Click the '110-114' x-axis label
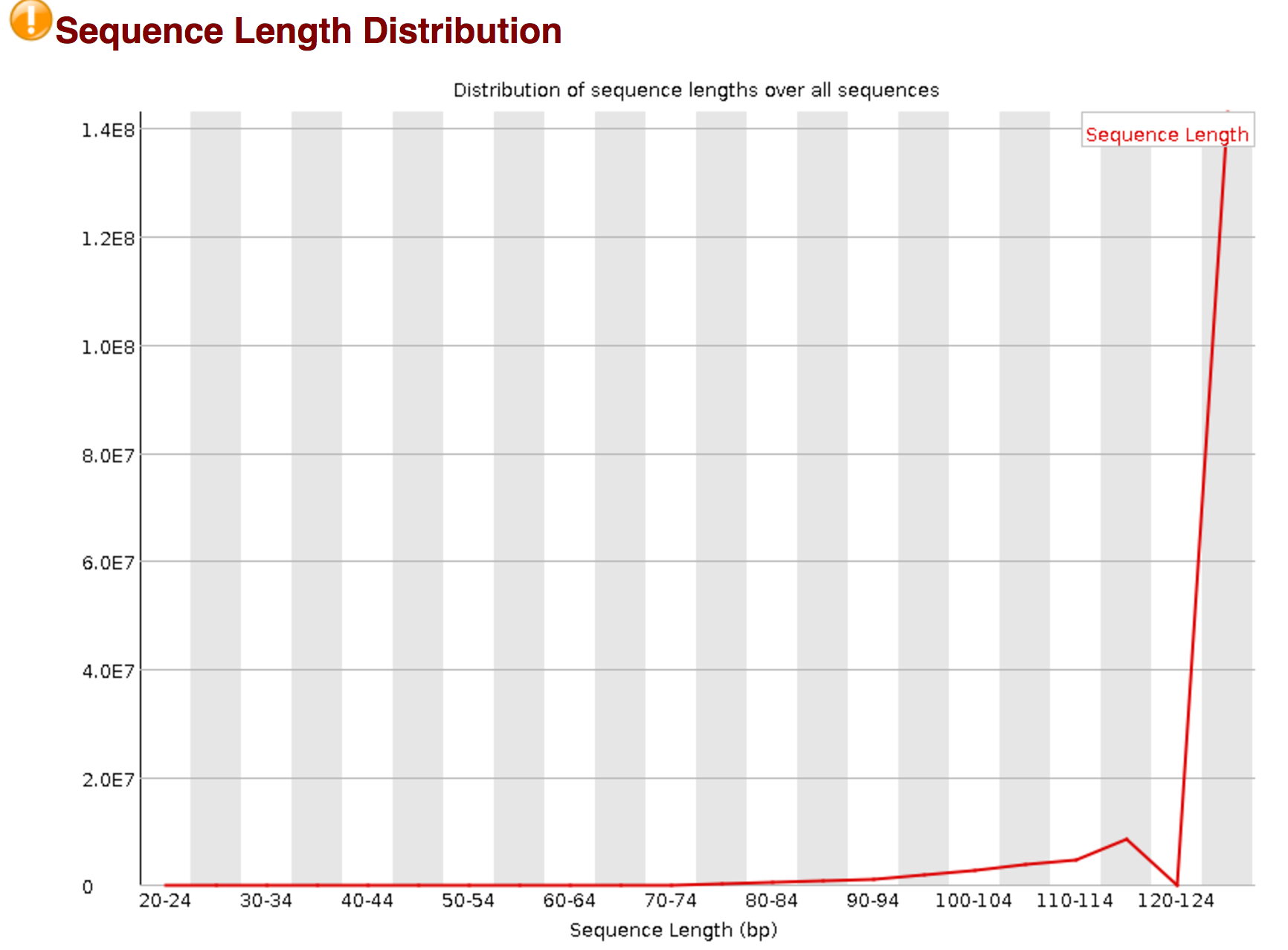 [x=1075, y=901]
